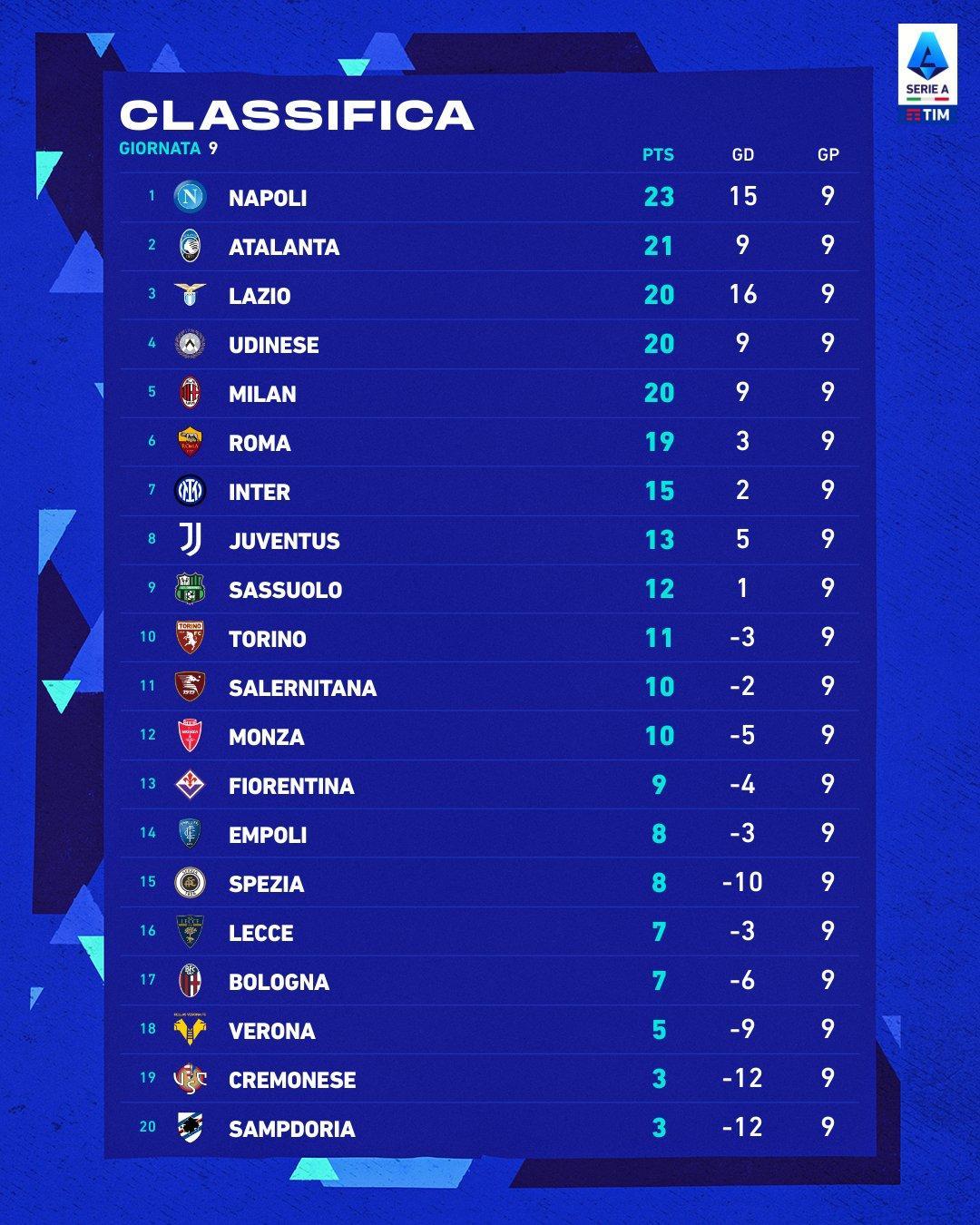Click the GP column header
Viewport: 980px width, 1225px height.
tap(828, 155)
